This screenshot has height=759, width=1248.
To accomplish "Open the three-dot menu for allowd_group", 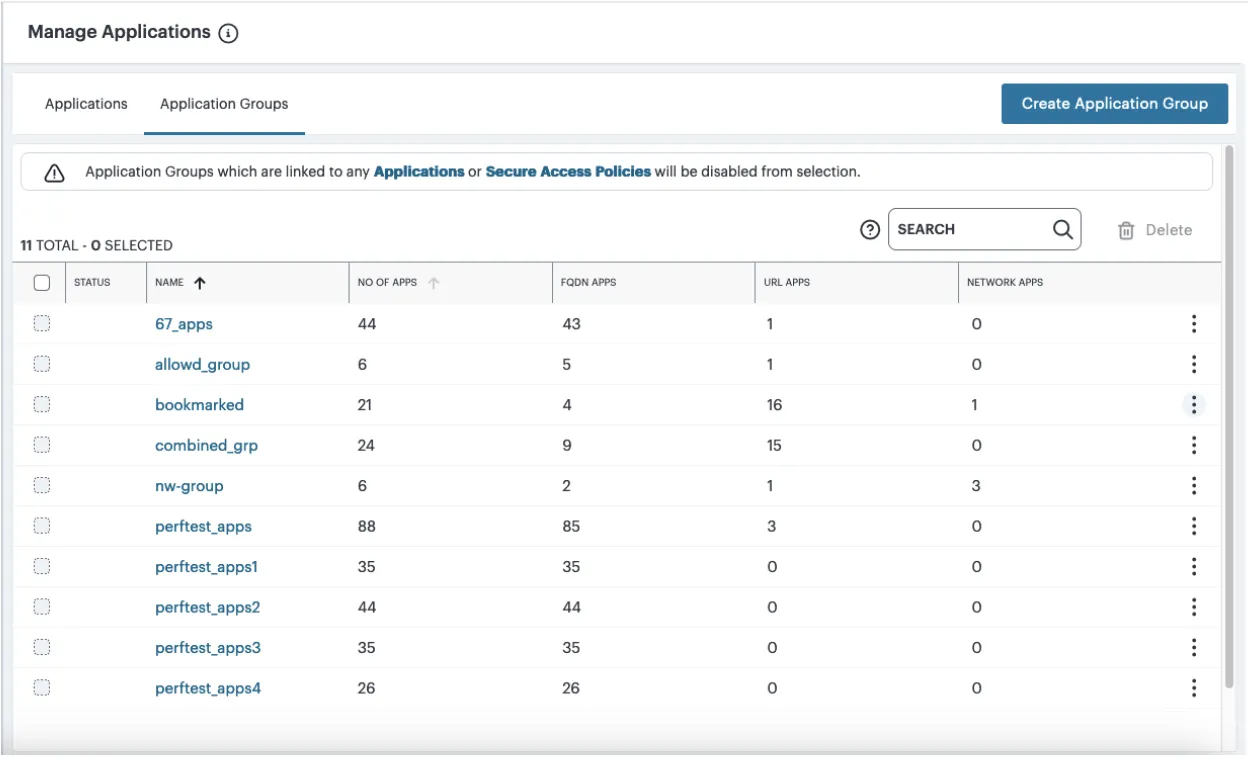I will click(x=1194, y=364).
